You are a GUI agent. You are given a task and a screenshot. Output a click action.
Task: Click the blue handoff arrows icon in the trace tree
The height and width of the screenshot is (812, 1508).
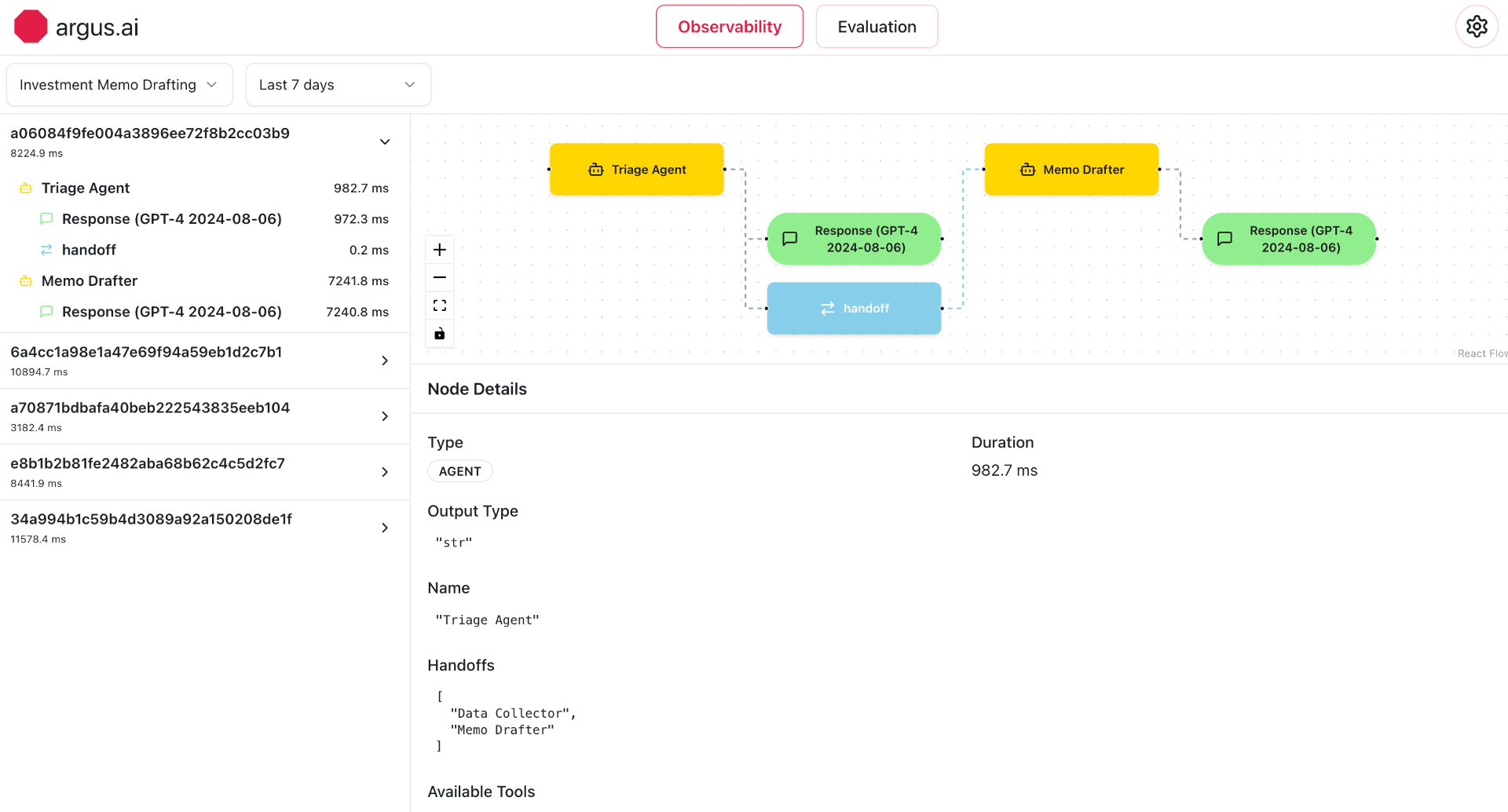pyautogui.click(x=46, y=250)
